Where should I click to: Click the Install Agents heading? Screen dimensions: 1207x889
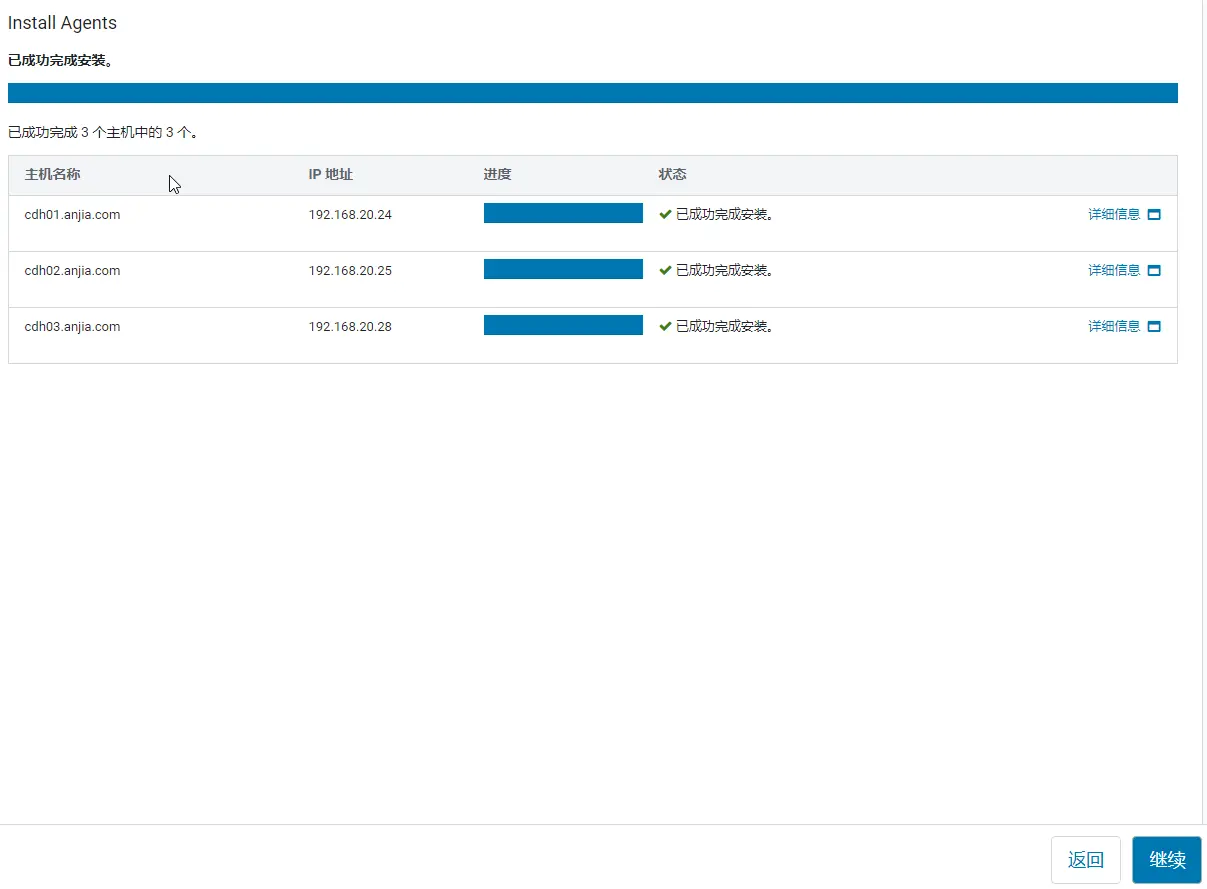pyautogui.click(x=62, y=23)
